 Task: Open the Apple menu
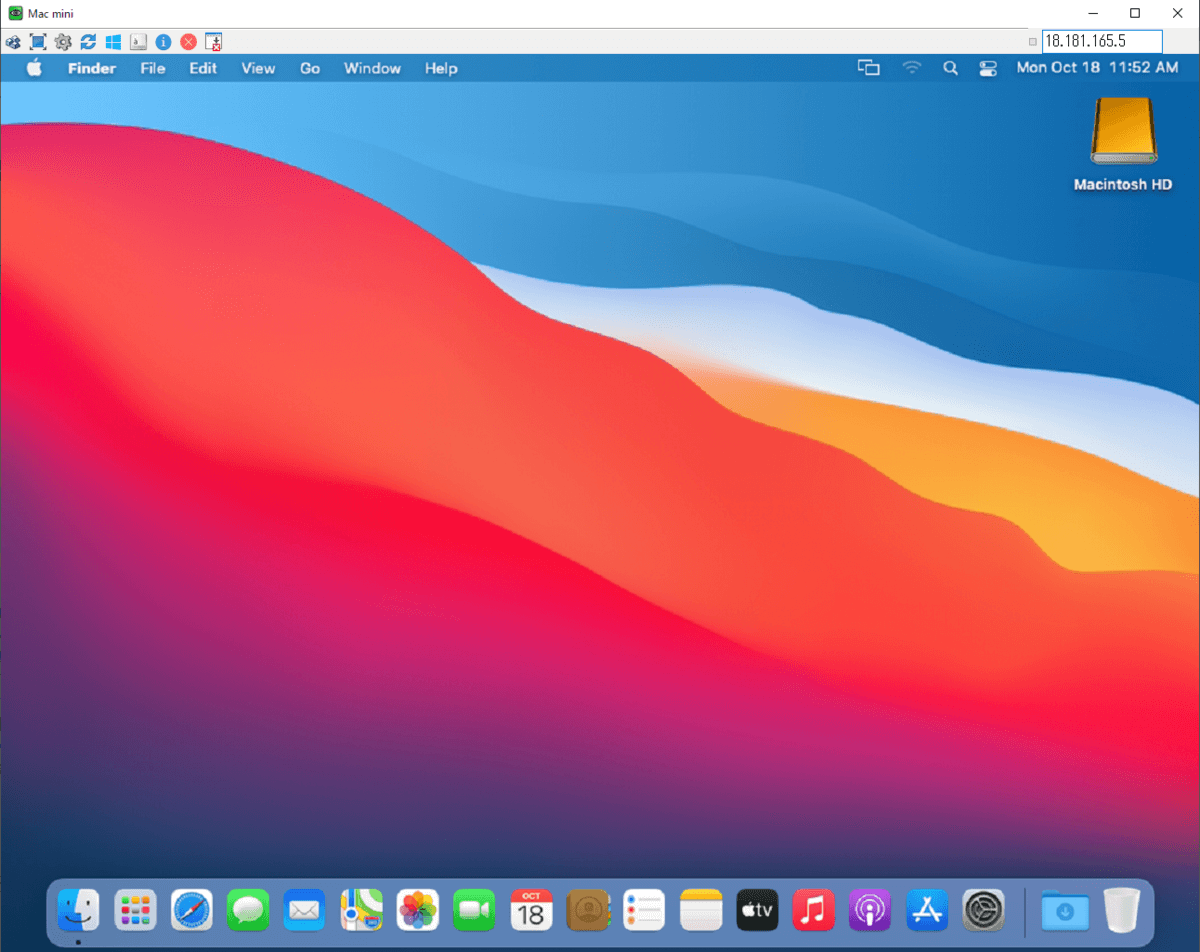[x=35, y=68]
